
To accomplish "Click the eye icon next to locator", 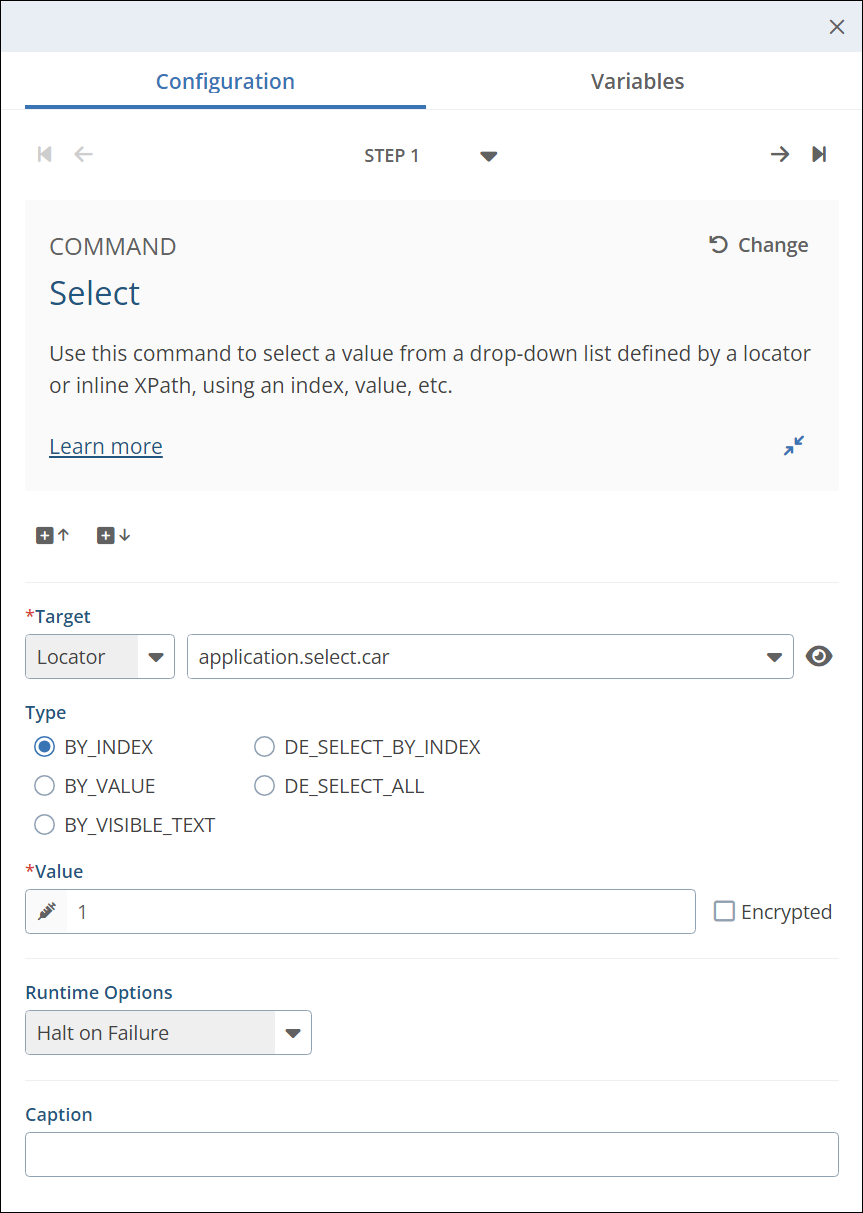I will click(819, 657).
